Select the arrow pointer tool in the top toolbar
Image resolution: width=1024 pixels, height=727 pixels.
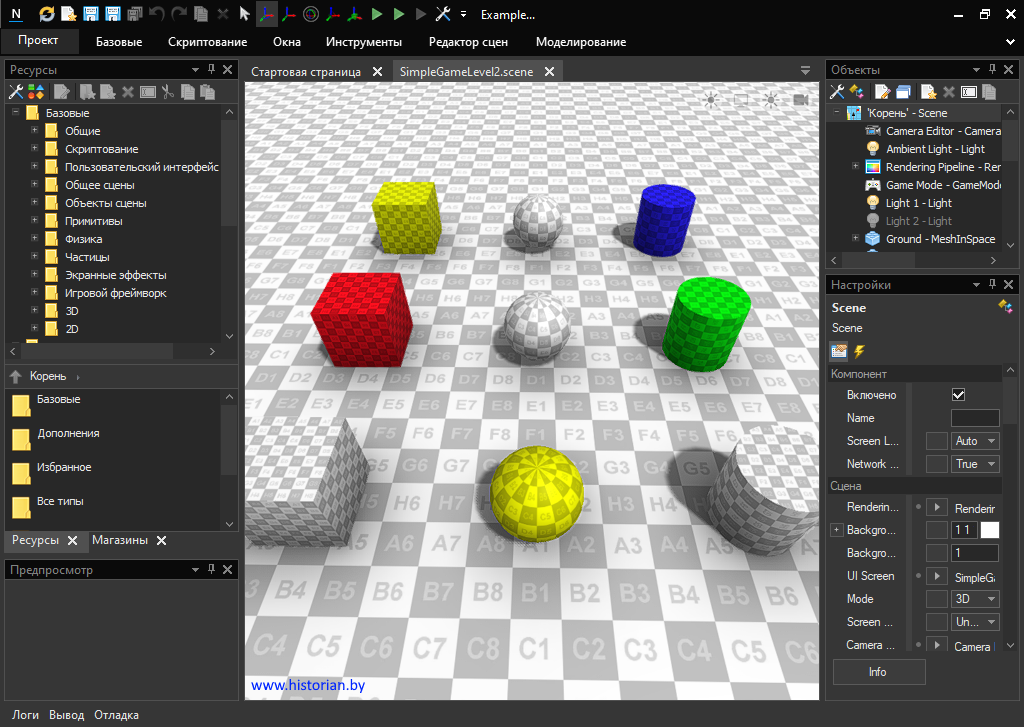[244, 15]
